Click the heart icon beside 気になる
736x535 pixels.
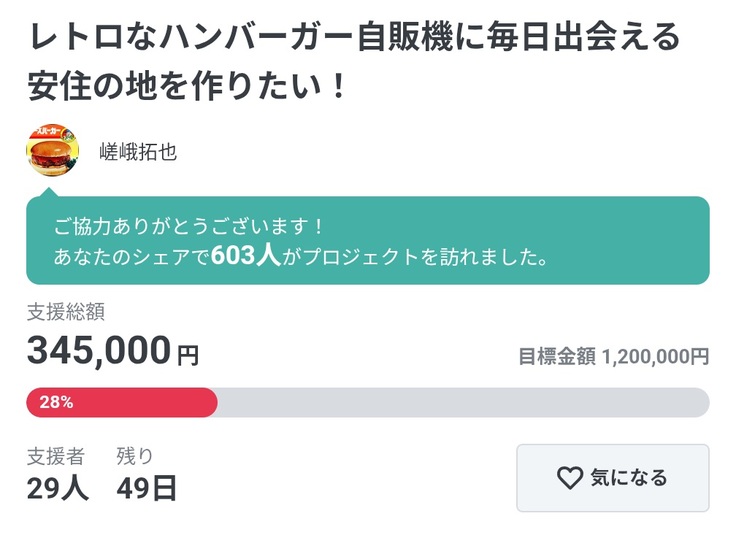[569, 478]
